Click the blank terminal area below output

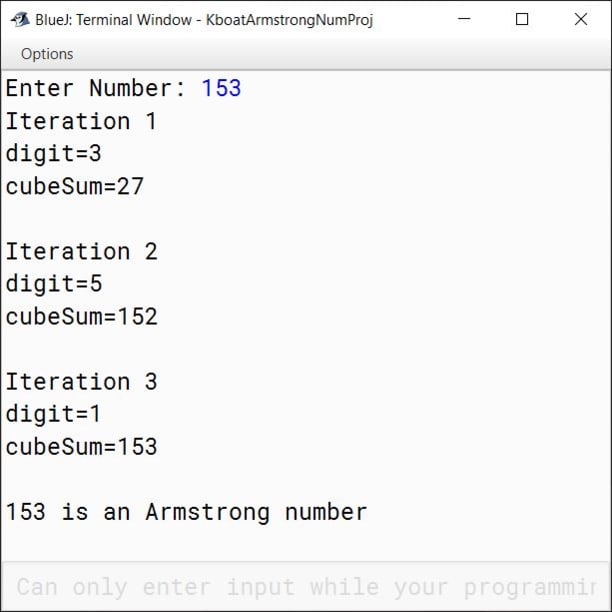[x=306, y=544]
